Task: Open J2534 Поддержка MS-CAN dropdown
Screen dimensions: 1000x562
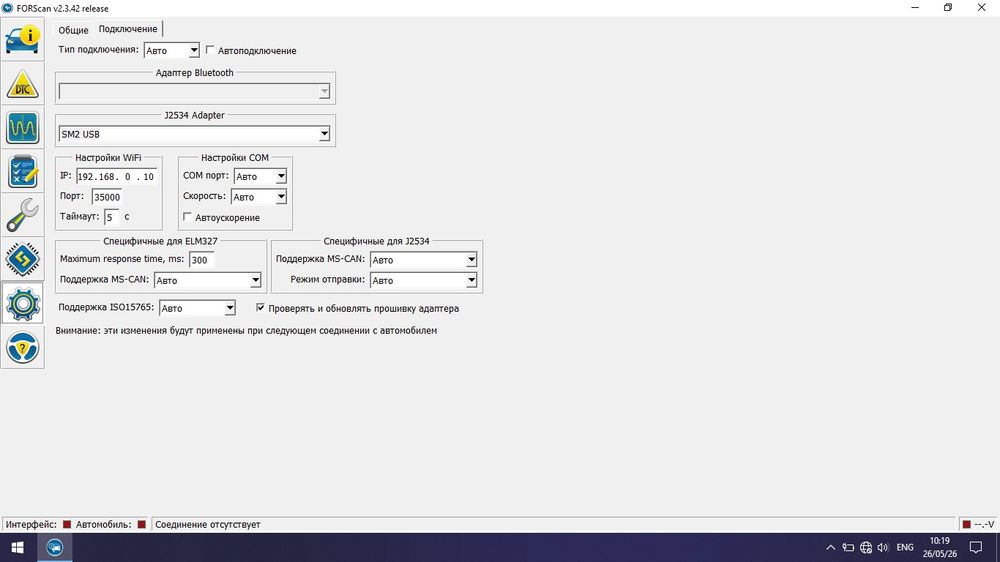Action: [423, 260]
